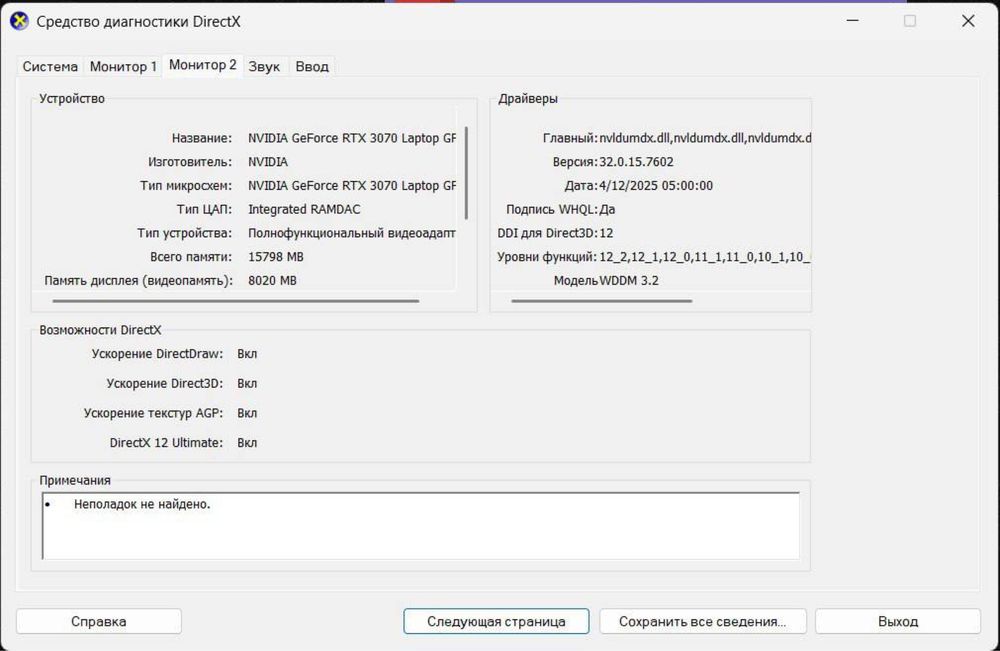Click horizontal scrollbar under Драйверы list
This screenshot has width=1000, height=651.
(601, 301)
